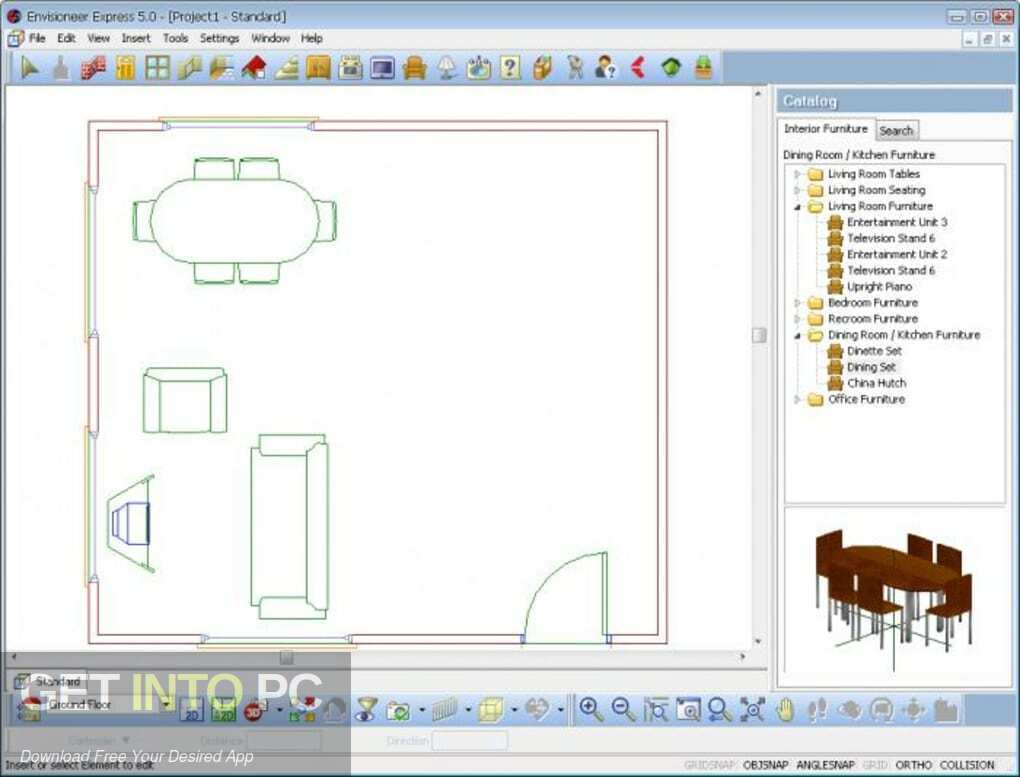Open the Insert menu
This screenshot has height=777, width=1020.
136,38
